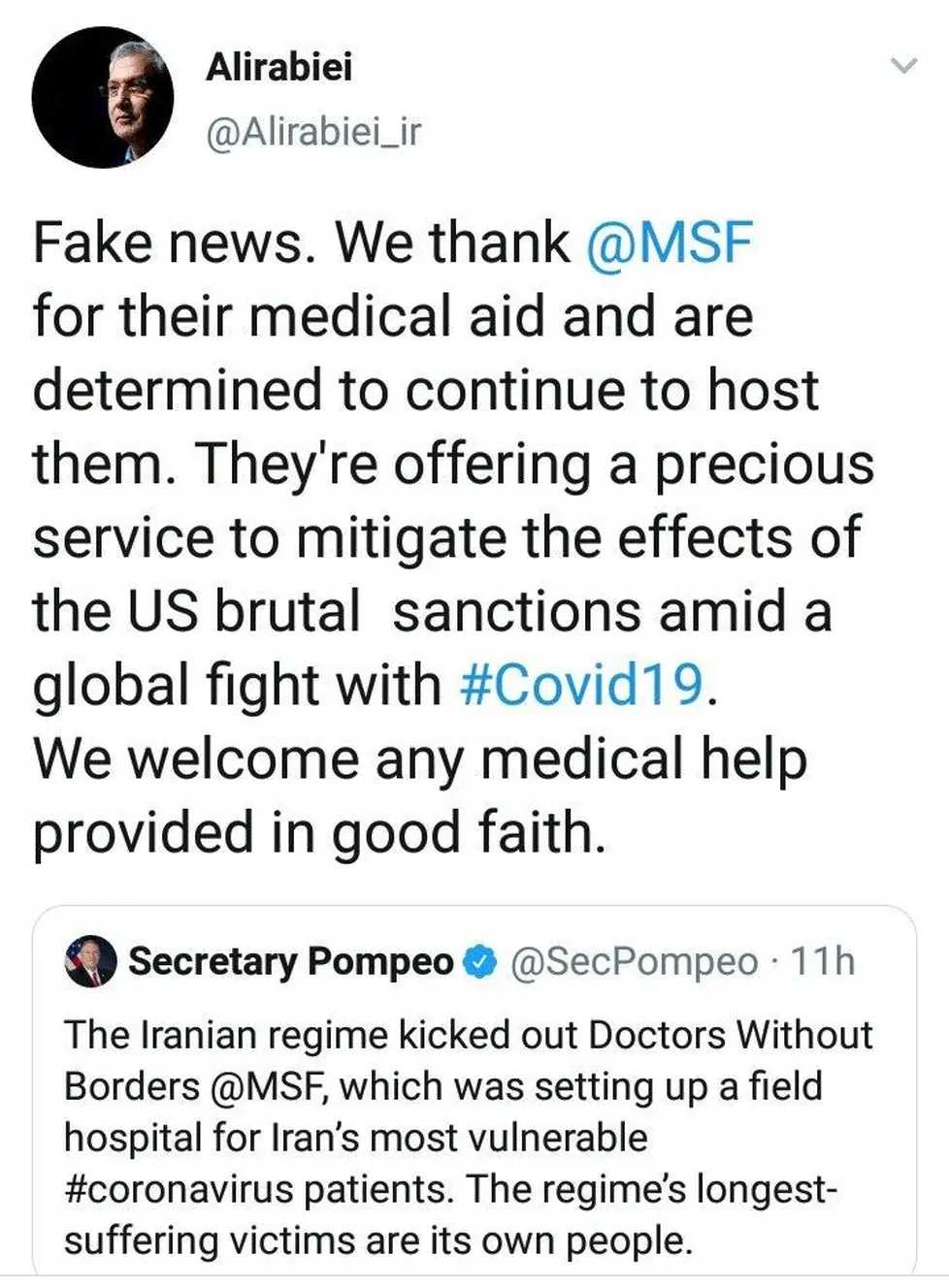
Task: Click the Secretary Pompeo name in quote
Action: coord(290,961)
